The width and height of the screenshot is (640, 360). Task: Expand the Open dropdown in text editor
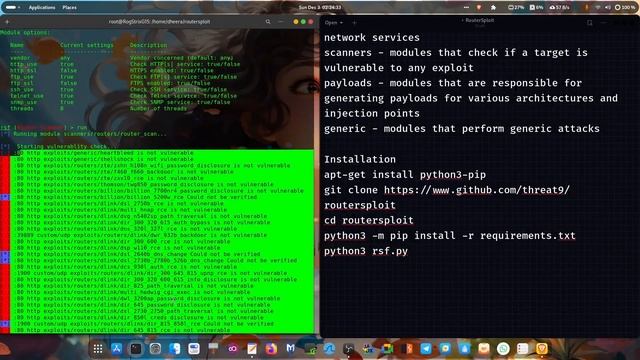pos(333,23)
